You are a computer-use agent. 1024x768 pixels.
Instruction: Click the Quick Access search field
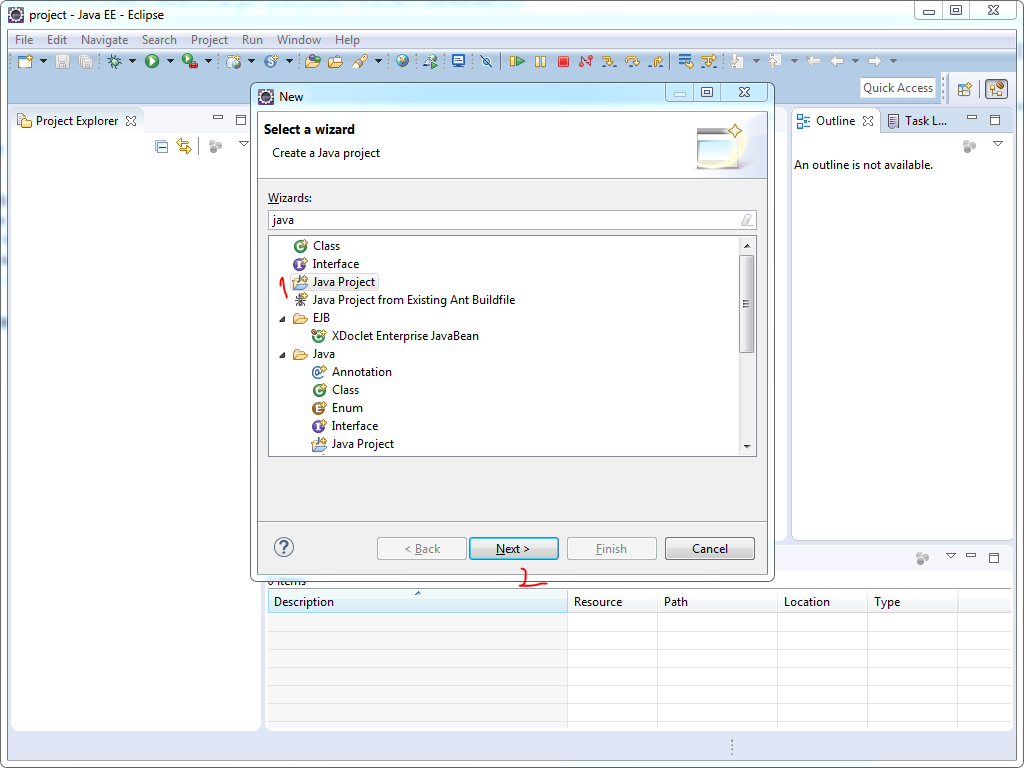897,88
